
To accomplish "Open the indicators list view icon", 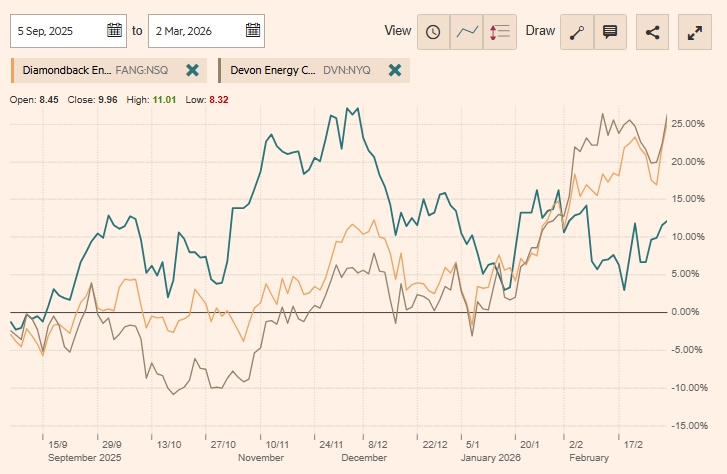I will pos(499,31).
